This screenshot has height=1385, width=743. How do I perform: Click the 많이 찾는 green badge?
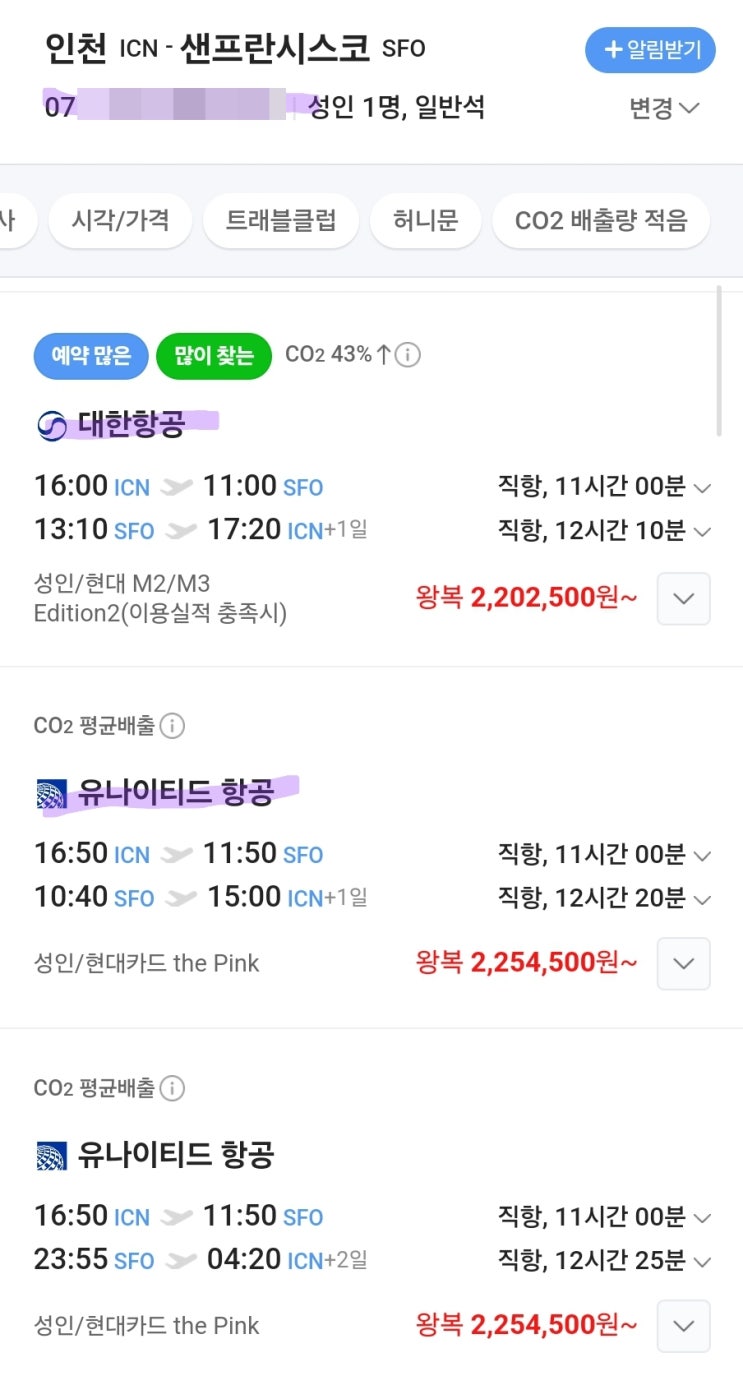click(x=214, y=356)
